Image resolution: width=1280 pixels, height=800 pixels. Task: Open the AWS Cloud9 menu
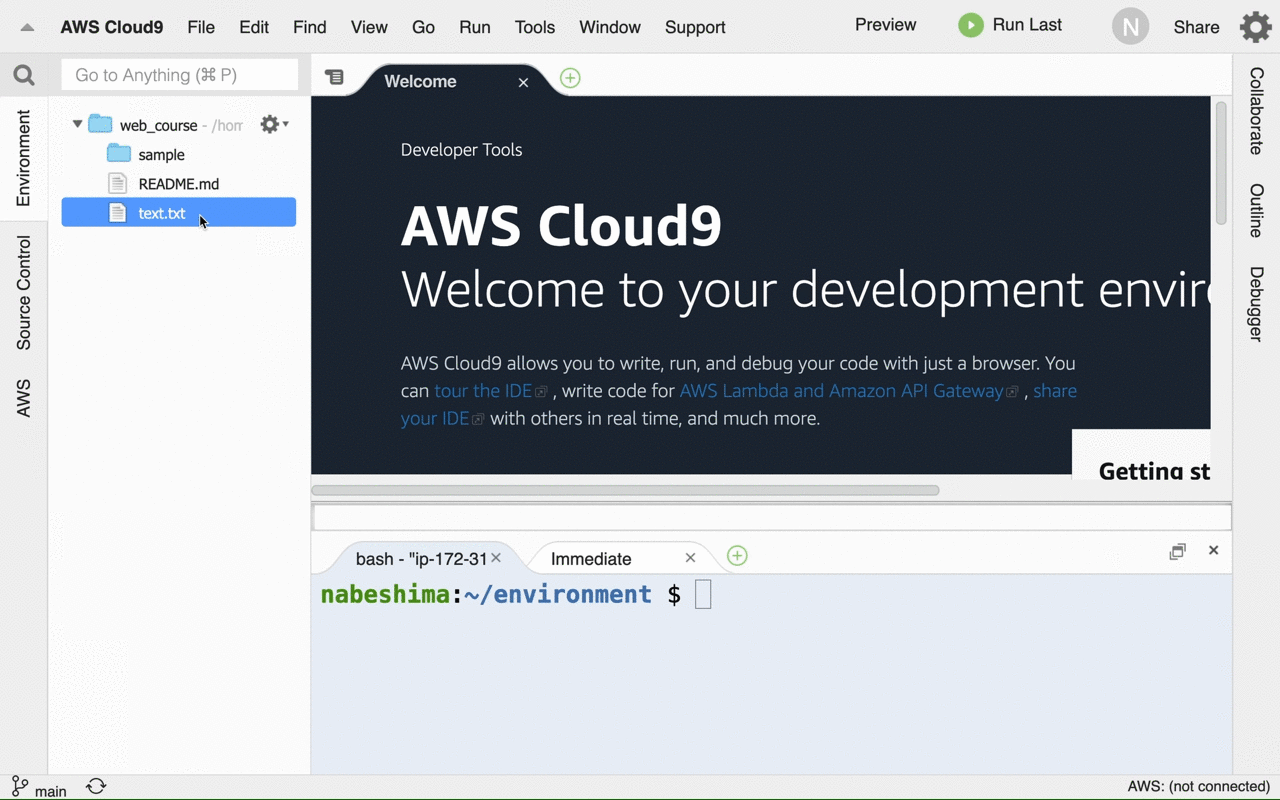coord(112,27)
